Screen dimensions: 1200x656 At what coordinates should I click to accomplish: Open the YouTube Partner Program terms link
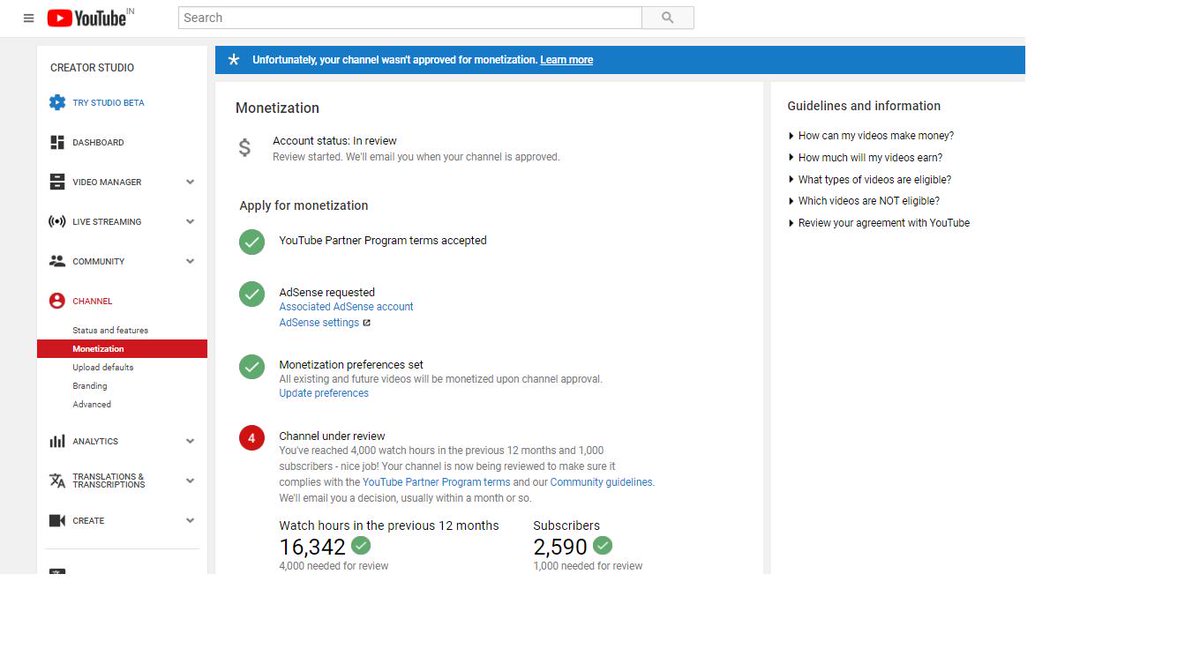436,482
